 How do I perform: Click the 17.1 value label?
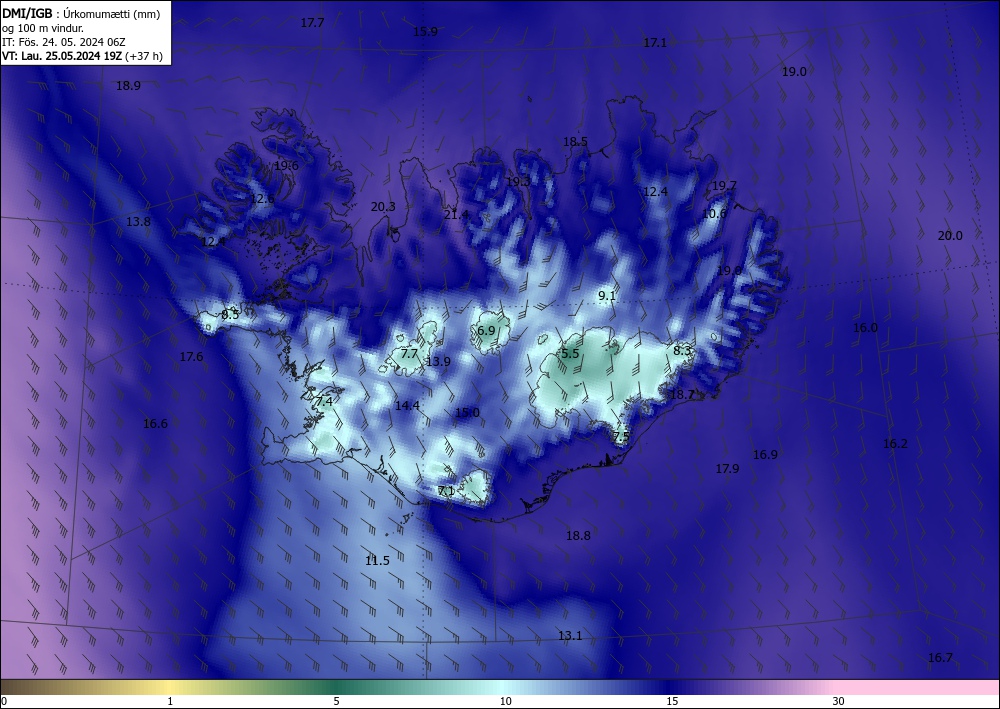(x=655, y=43)
